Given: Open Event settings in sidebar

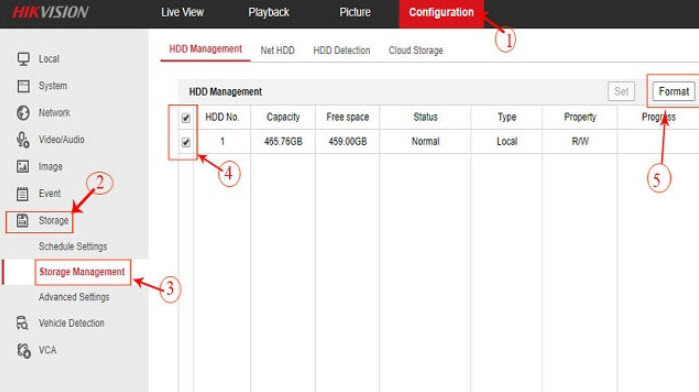Looking at the screenshot, I should pos(49,194).
